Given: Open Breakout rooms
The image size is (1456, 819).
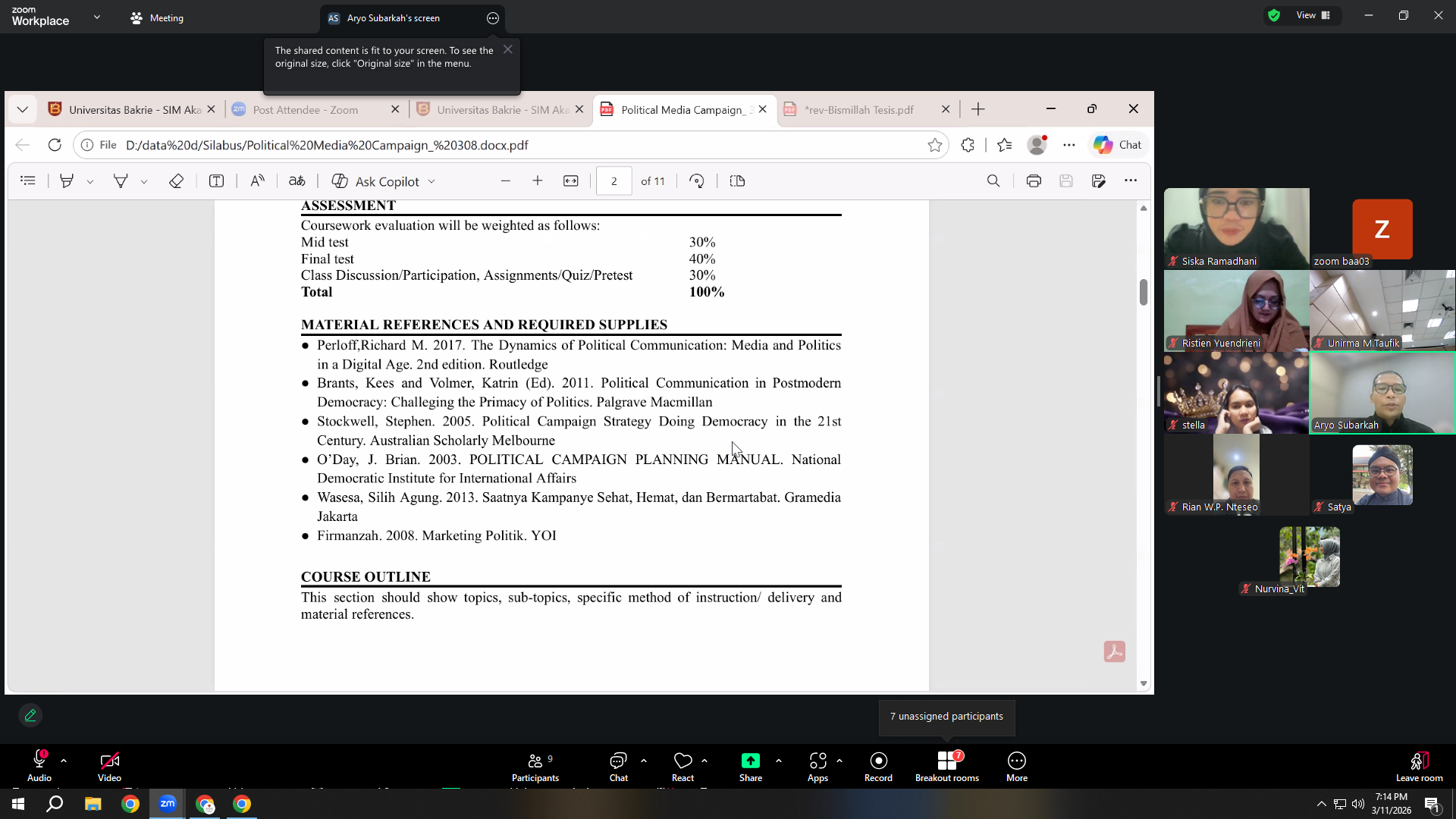Looking at the screenshot, I should tap(947, 766).
